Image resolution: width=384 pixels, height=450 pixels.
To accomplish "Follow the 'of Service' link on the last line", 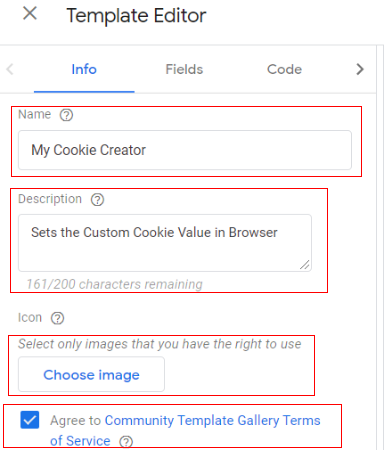I will click(80, 441).
